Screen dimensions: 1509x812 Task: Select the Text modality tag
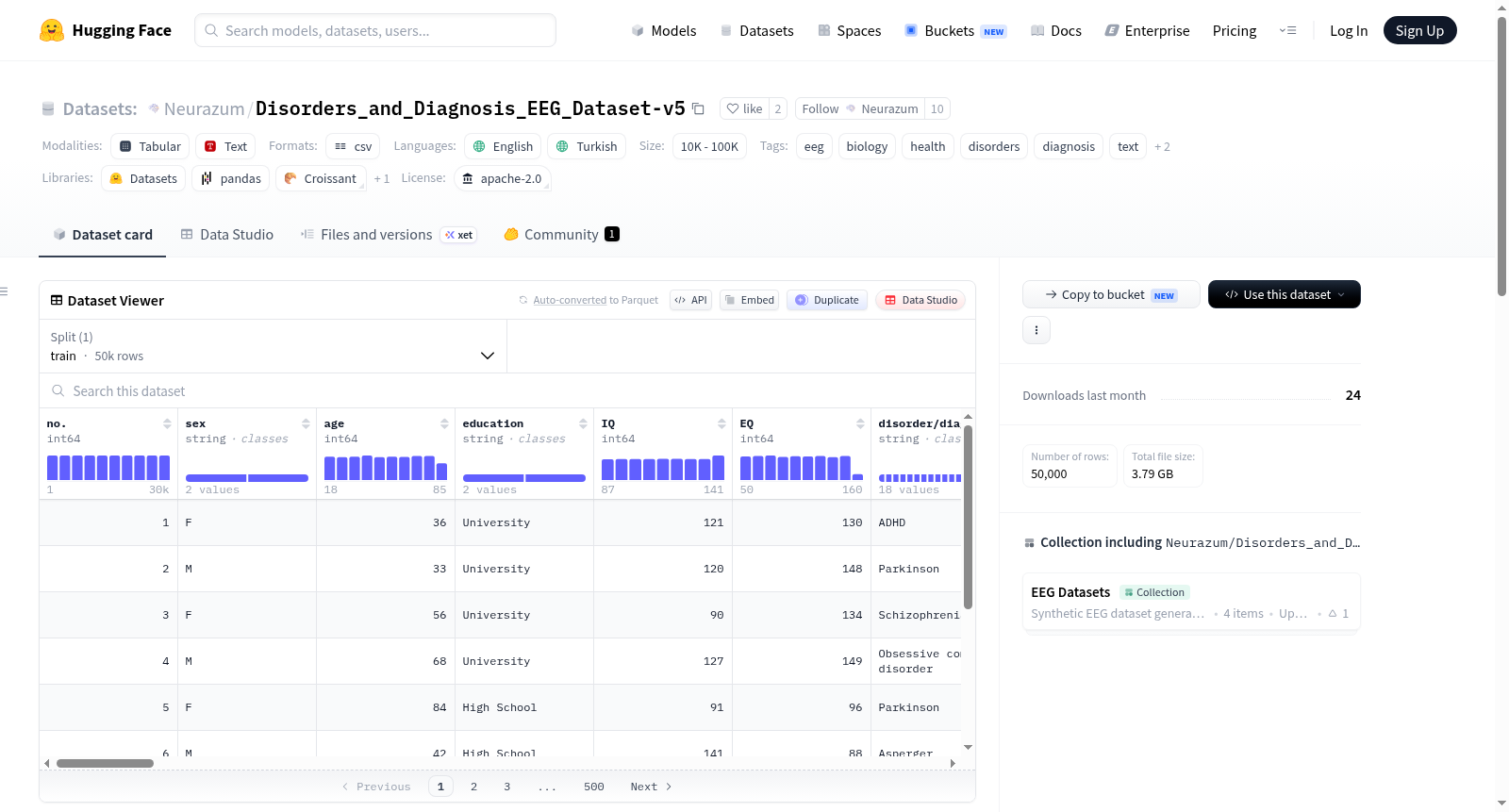(x=225, y=146)
